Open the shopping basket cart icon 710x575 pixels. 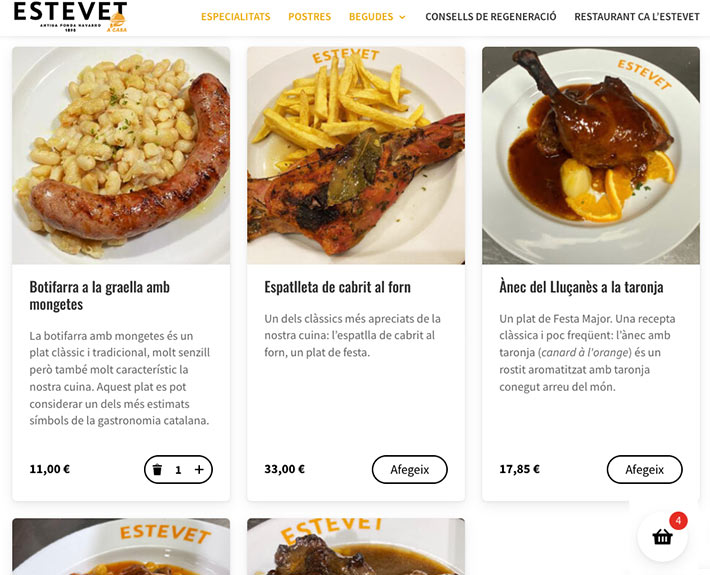click(662, 537)
